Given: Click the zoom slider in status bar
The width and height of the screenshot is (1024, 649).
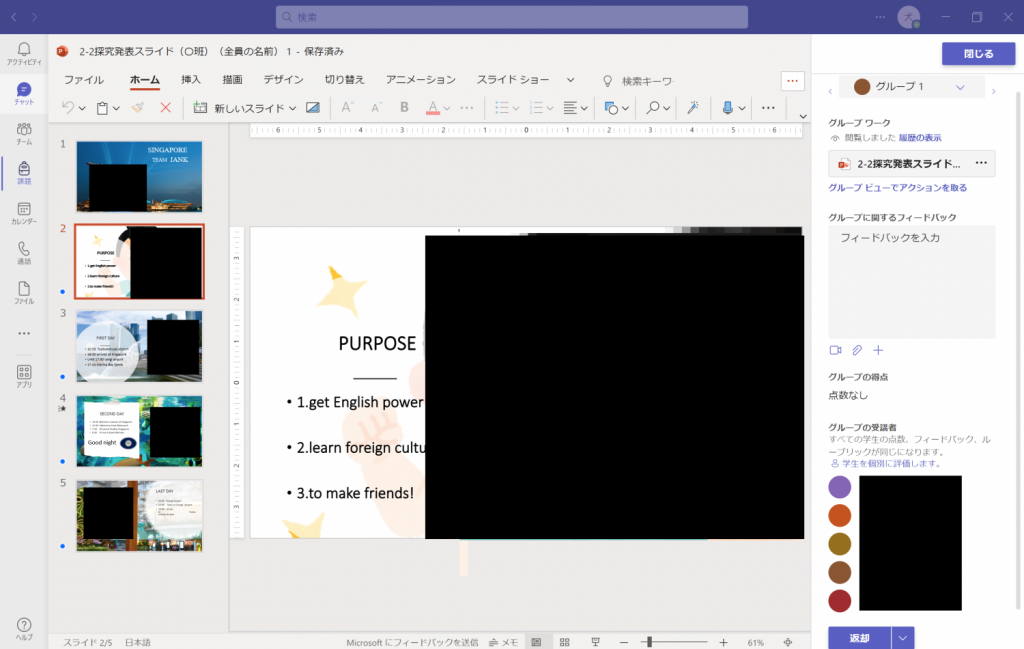Looking at the screenshot, I should pos(648,642).
